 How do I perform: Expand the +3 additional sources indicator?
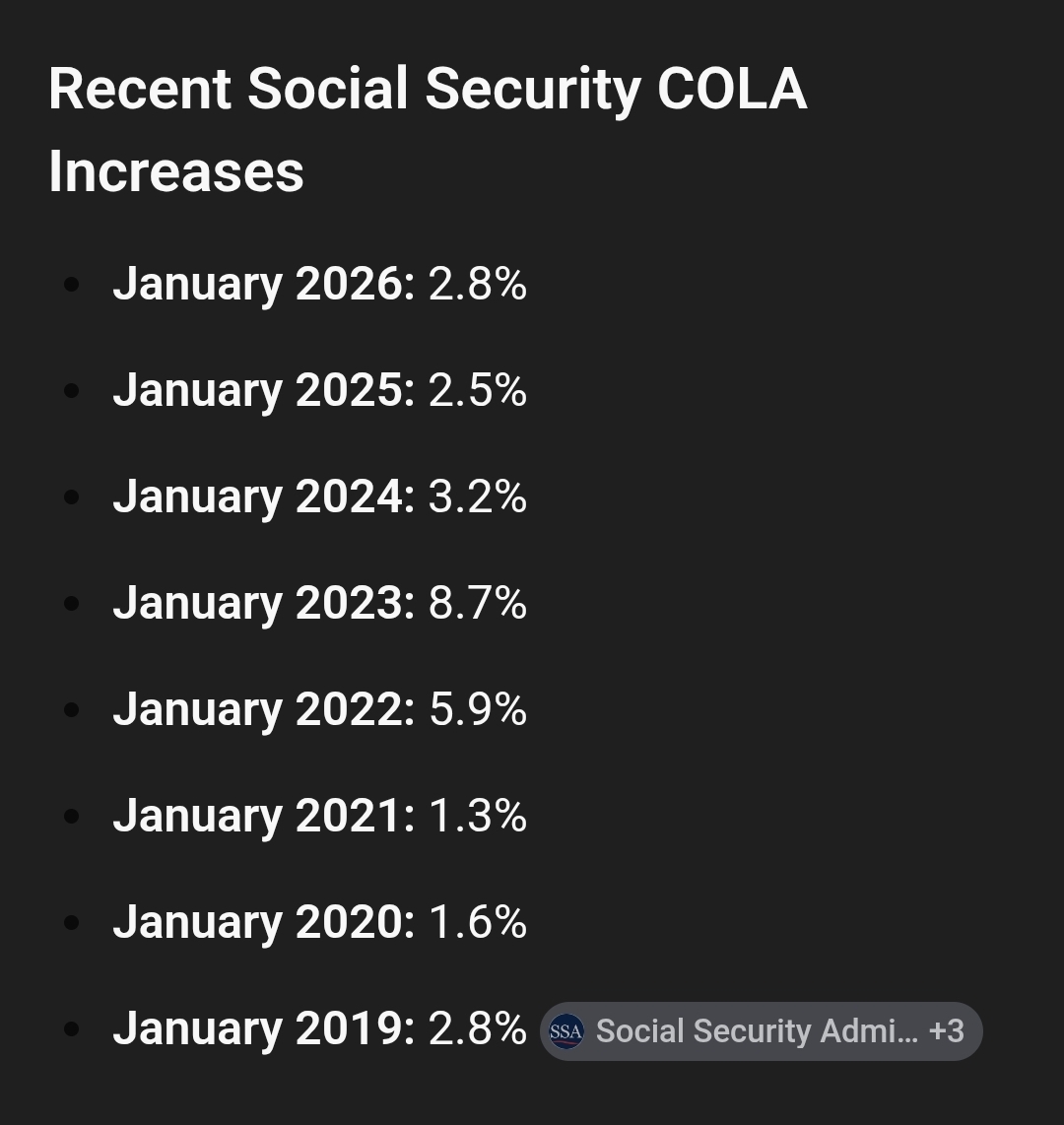(x=947, y=1031)
